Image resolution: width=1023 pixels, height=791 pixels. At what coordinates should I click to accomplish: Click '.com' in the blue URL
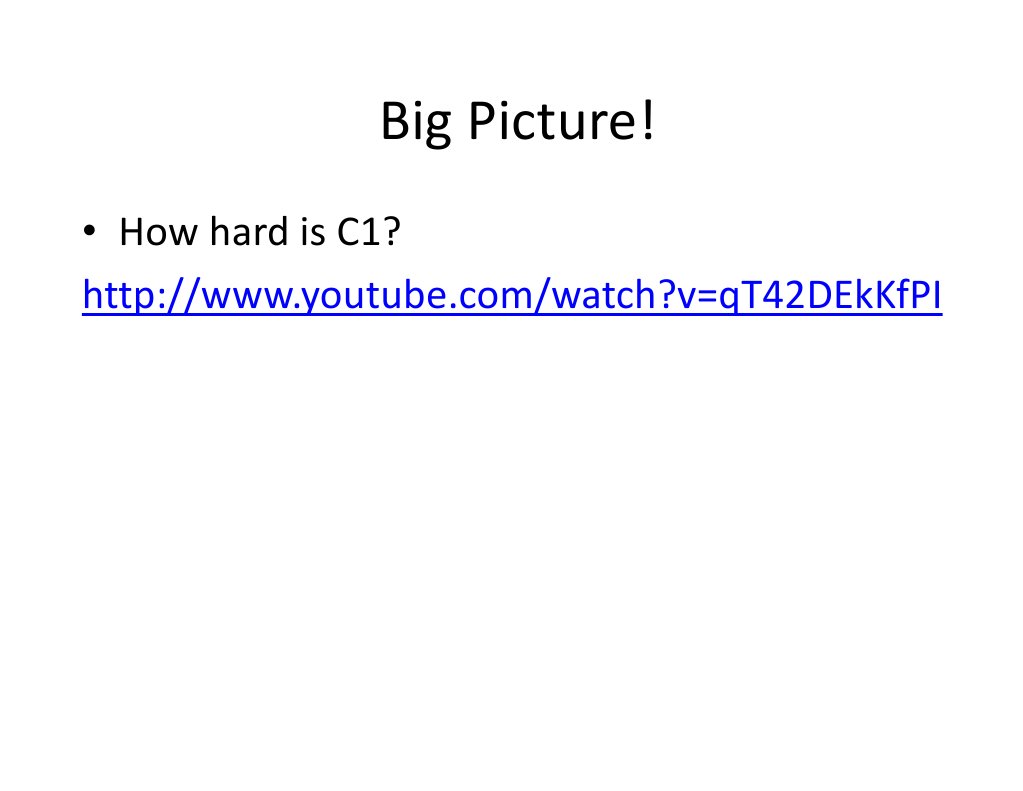pyautogui.click(x=489, y=295)
